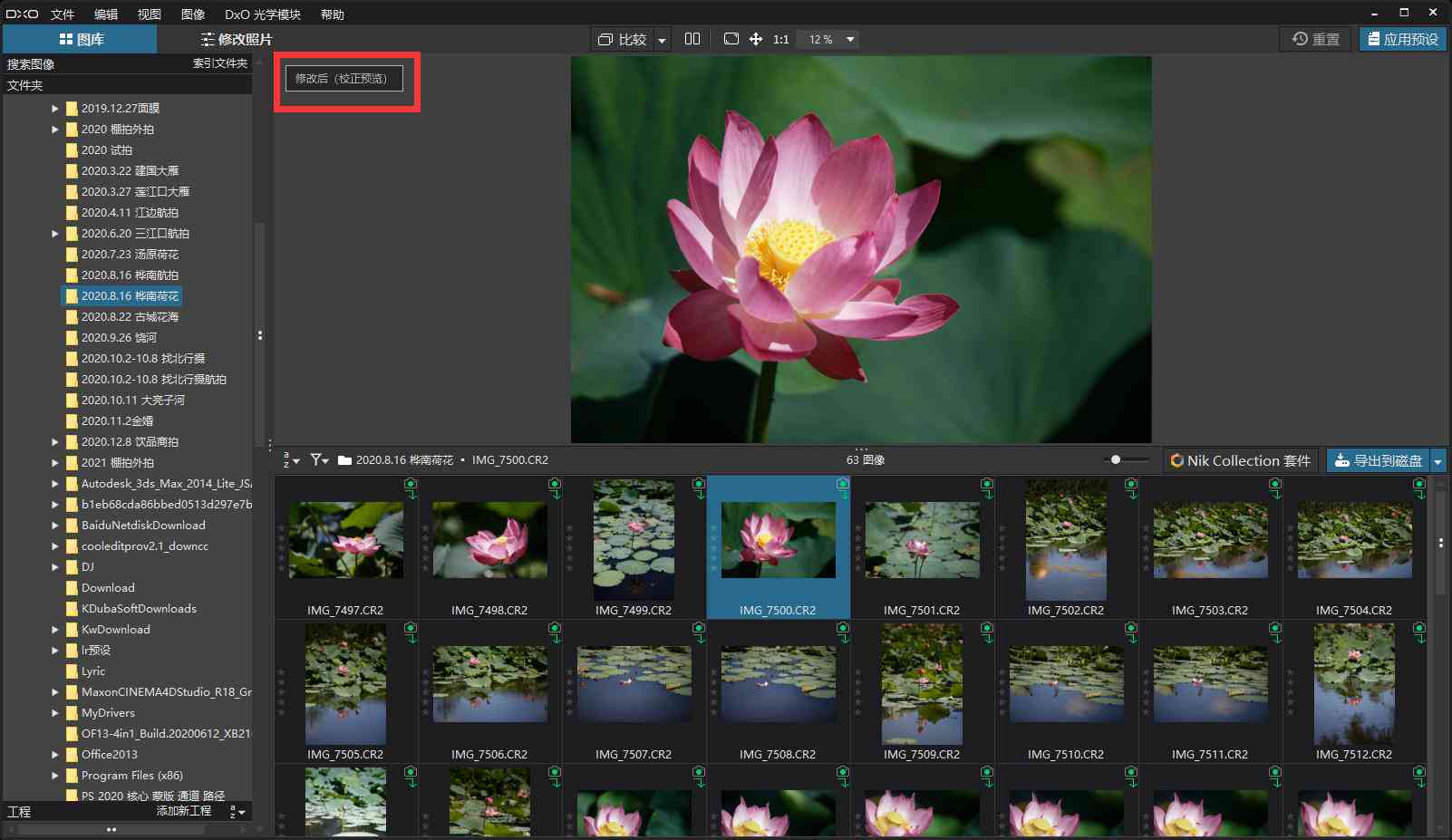Select the 2020.7.23 汤原荷花 folder
The height and width of the screenshot is (840, 1452).
[130, 255]
